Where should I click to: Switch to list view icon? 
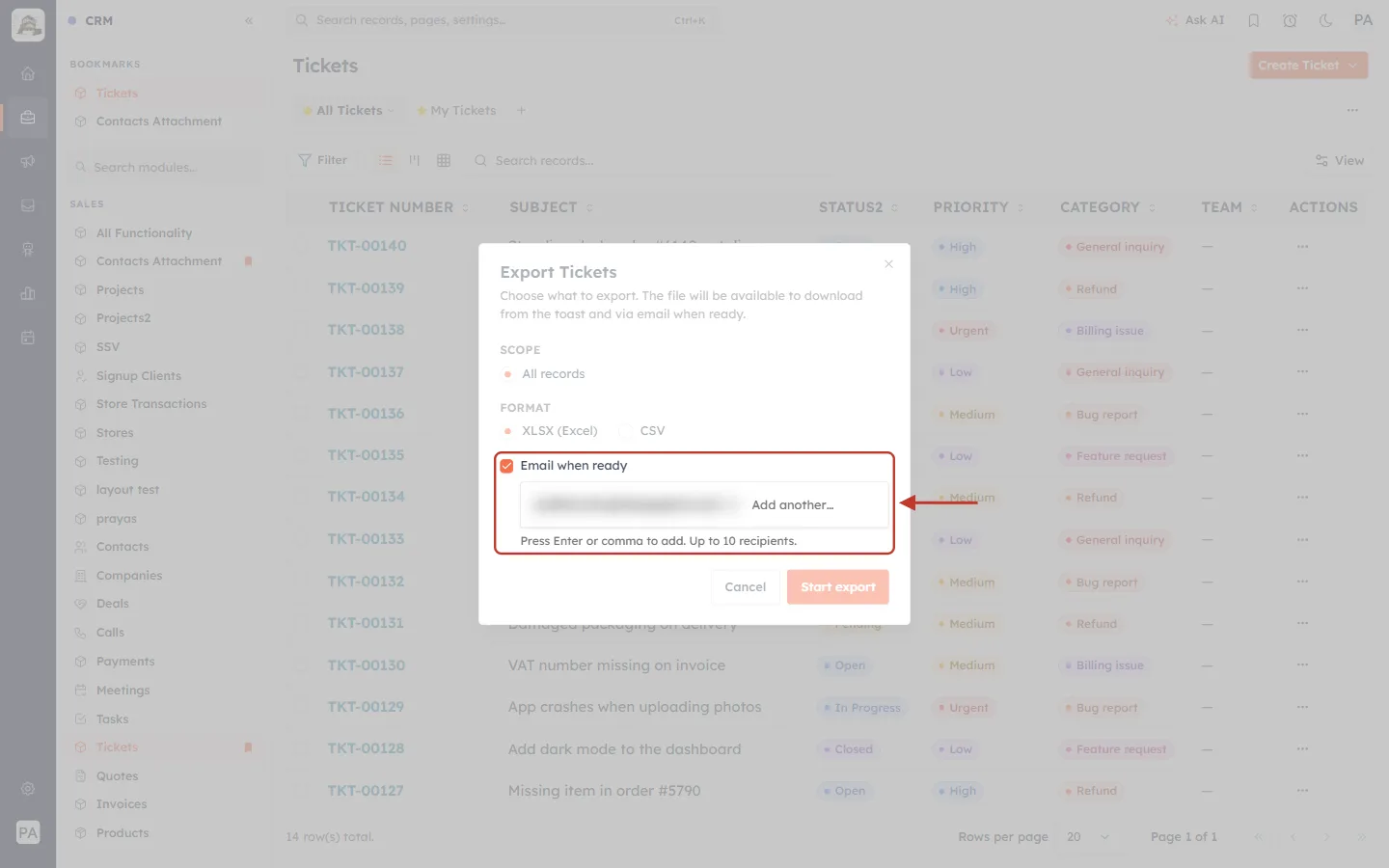click(386, 160)
